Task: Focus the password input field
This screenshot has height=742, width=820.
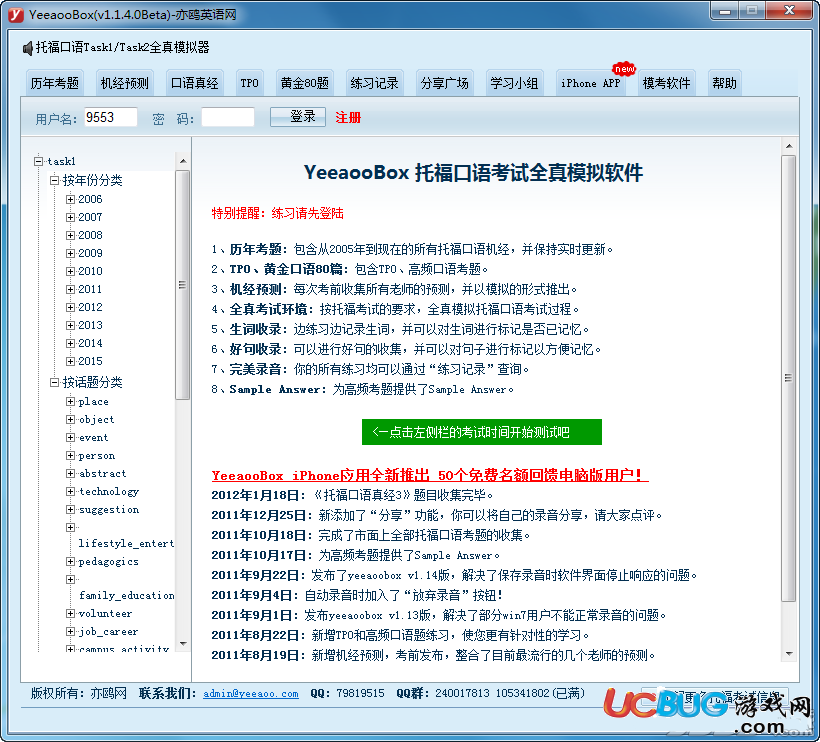Action: coord(227,117)
